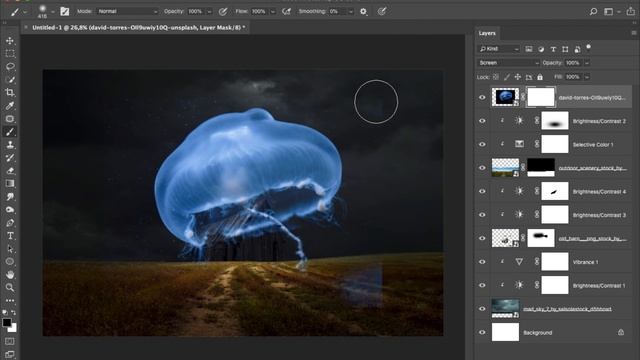The height and width of the screenshot is (360, 640).
Task: Toggle the layer filter on/off switch
Action: pos(589,47)
